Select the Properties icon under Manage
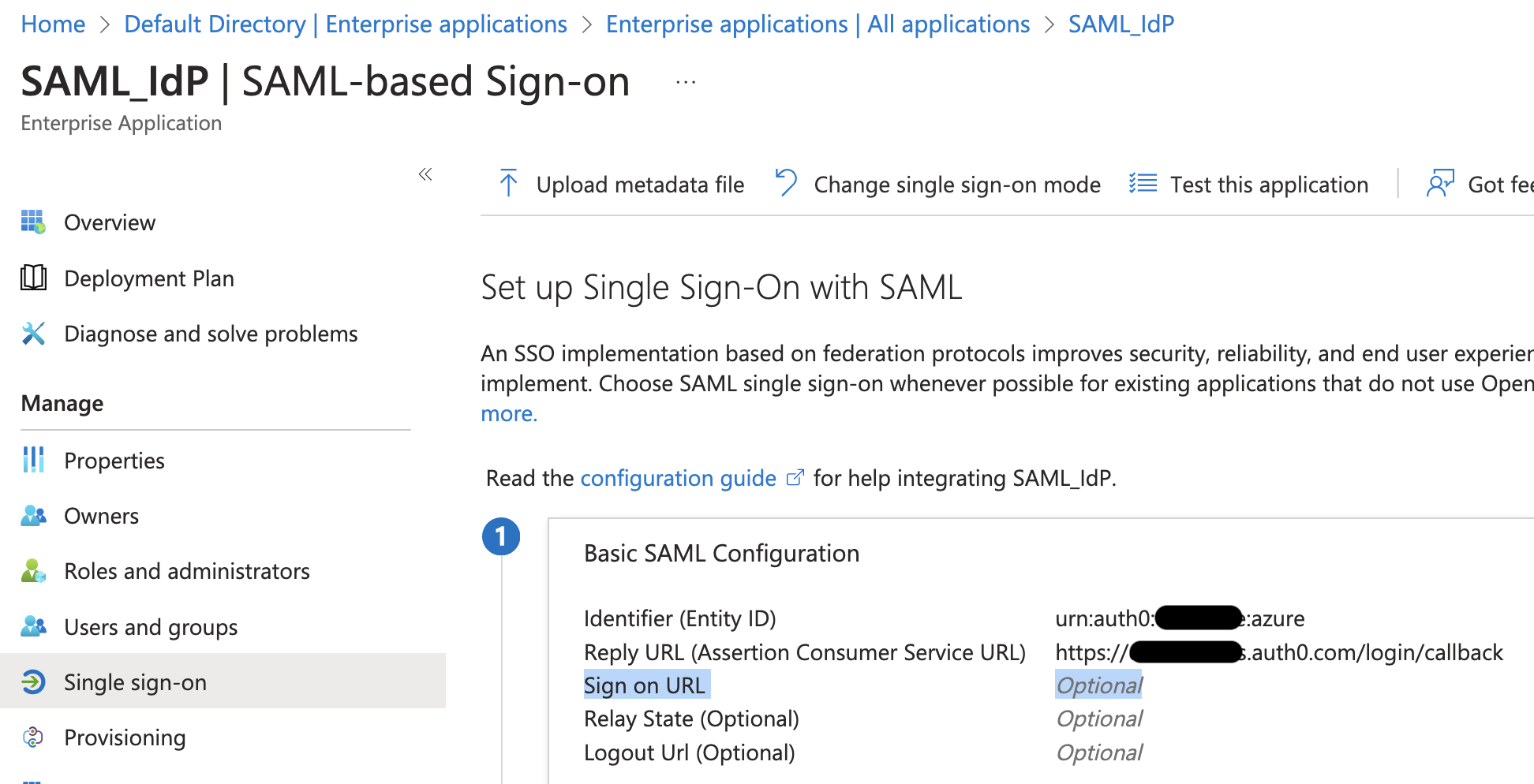The width and height of the screenshot is (1534, 784). (x=33, y=460)
